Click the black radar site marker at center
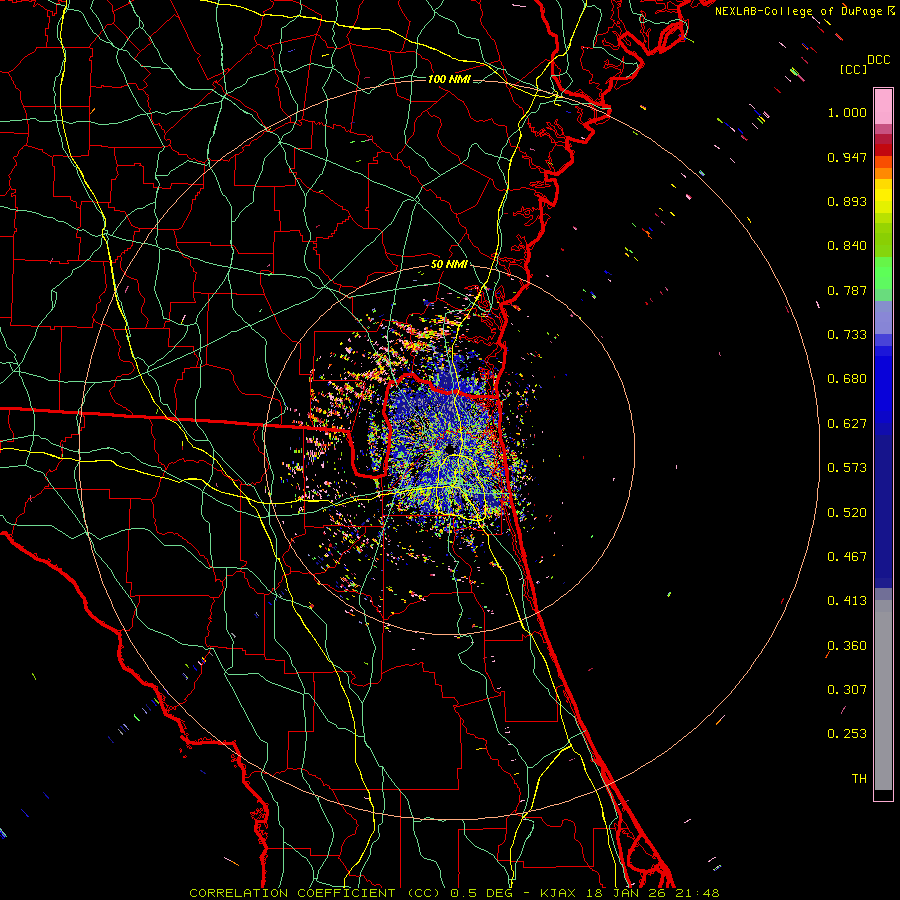 click(x=449, y=448)
